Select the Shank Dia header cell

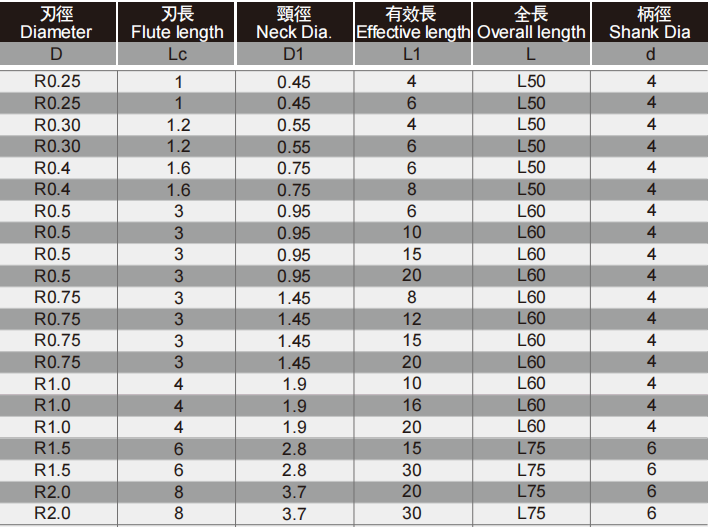coord(650,22)
